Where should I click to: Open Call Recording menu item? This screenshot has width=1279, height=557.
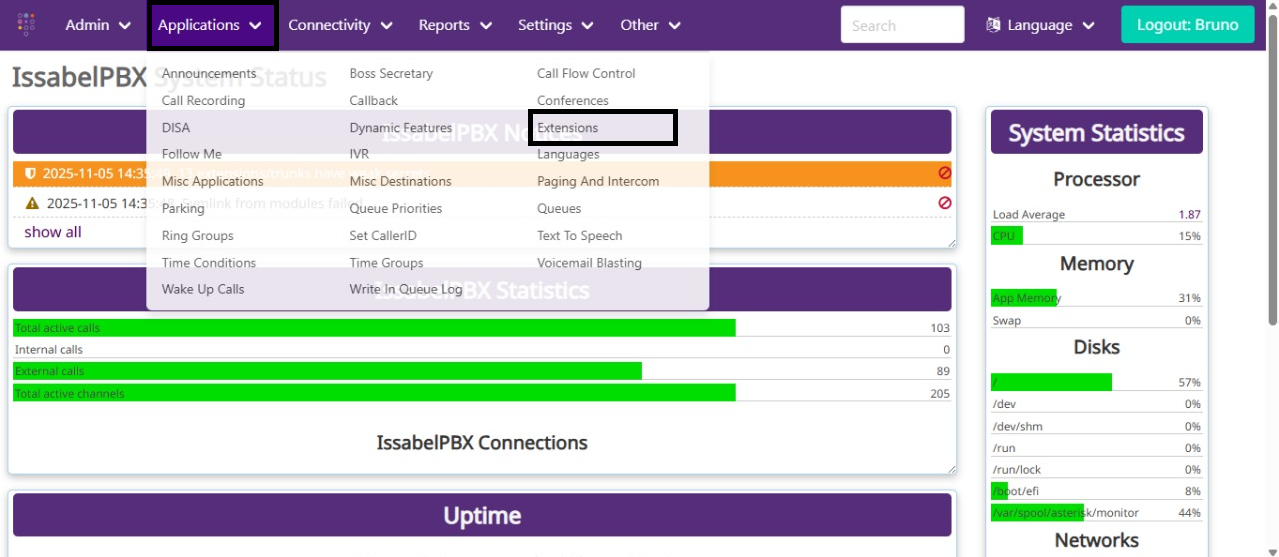point(203,101)
